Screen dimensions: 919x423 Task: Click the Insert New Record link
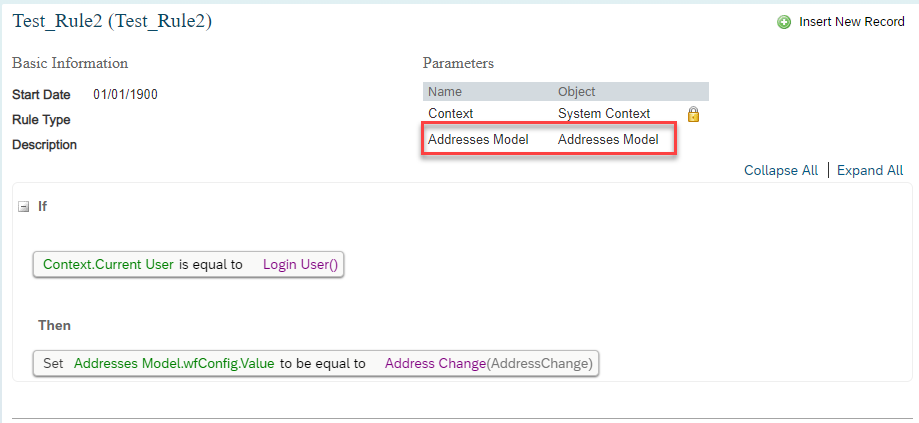coord(852,22)
